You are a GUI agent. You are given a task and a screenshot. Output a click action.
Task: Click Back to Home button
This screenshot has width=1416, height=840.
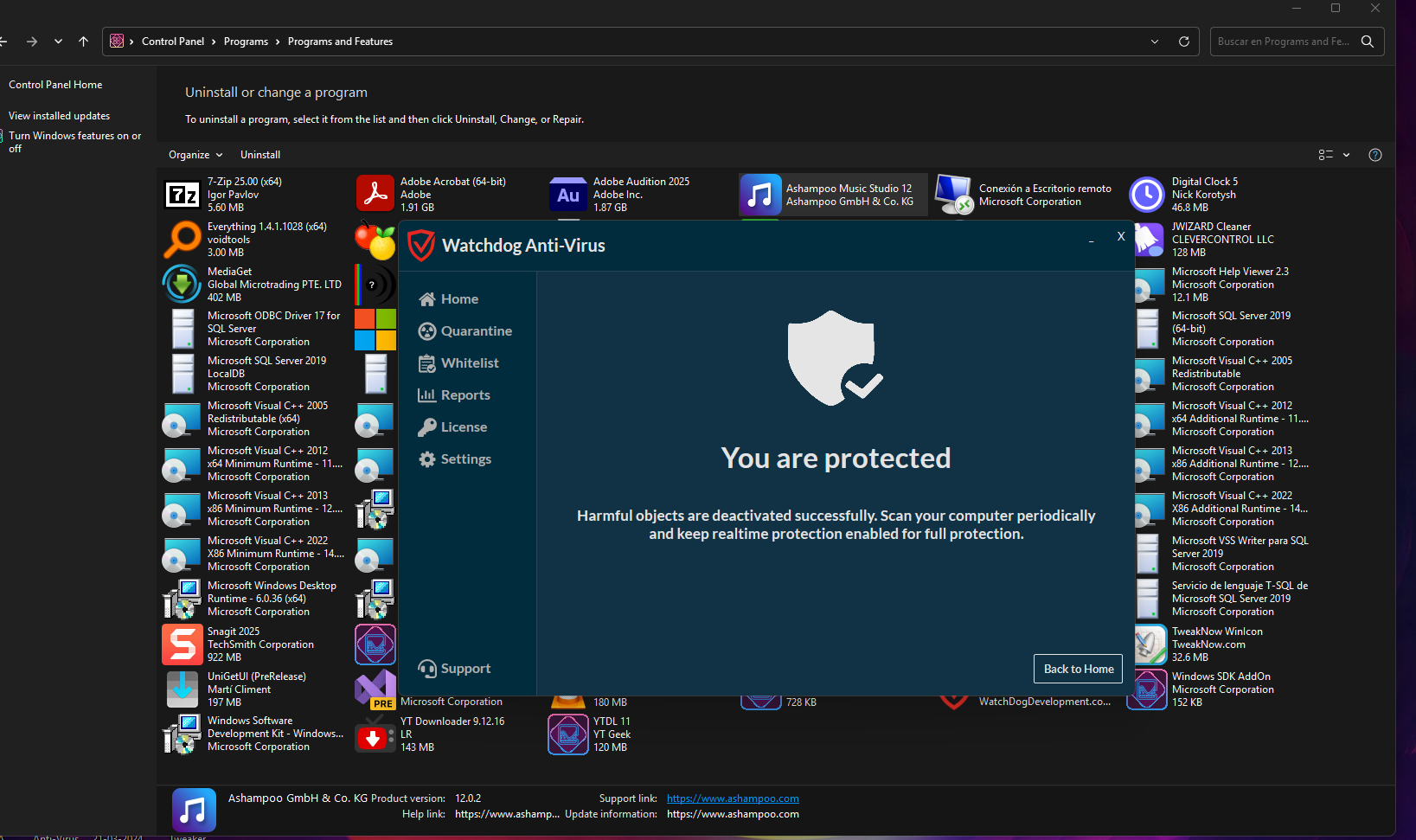(x=1078, y=669)
